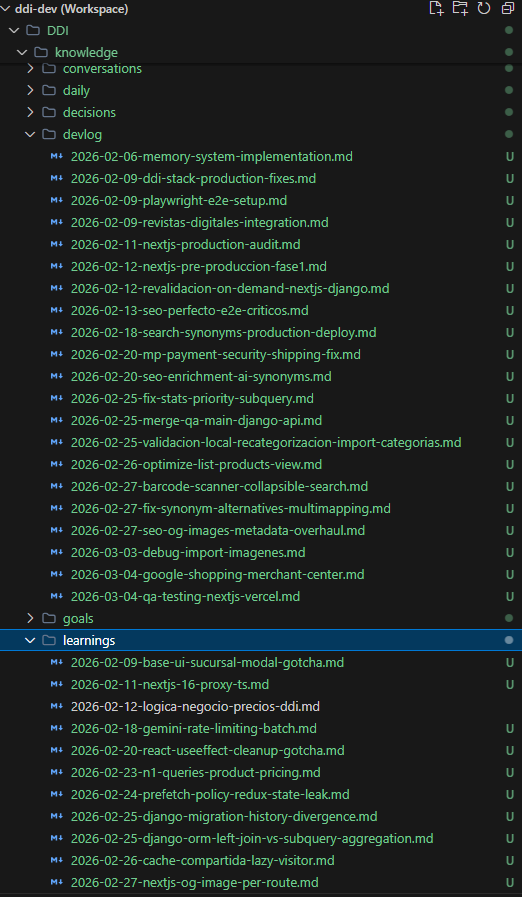Click markdown icon of nextjs-og-image-per-route.md

point(57,882)
